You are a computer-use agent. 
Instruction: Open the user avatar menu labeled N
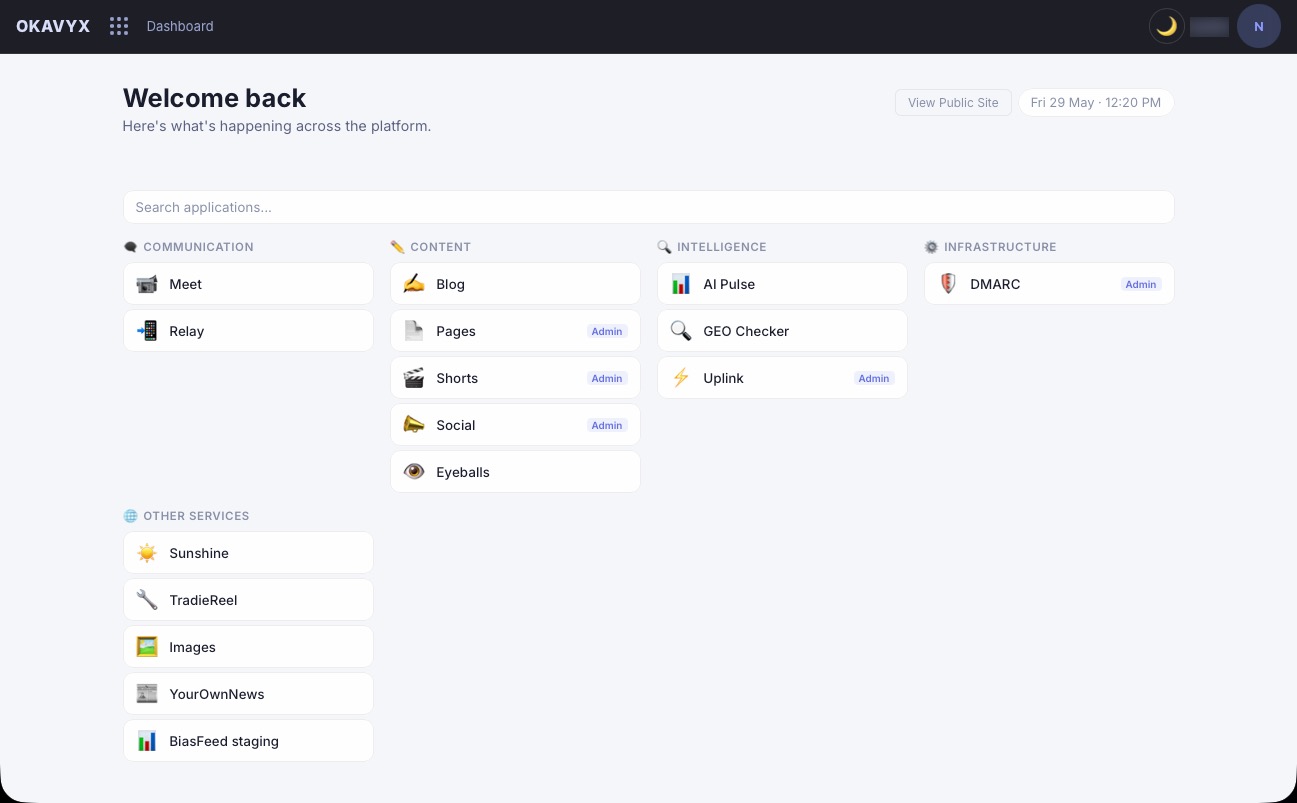coord(1258,27)
